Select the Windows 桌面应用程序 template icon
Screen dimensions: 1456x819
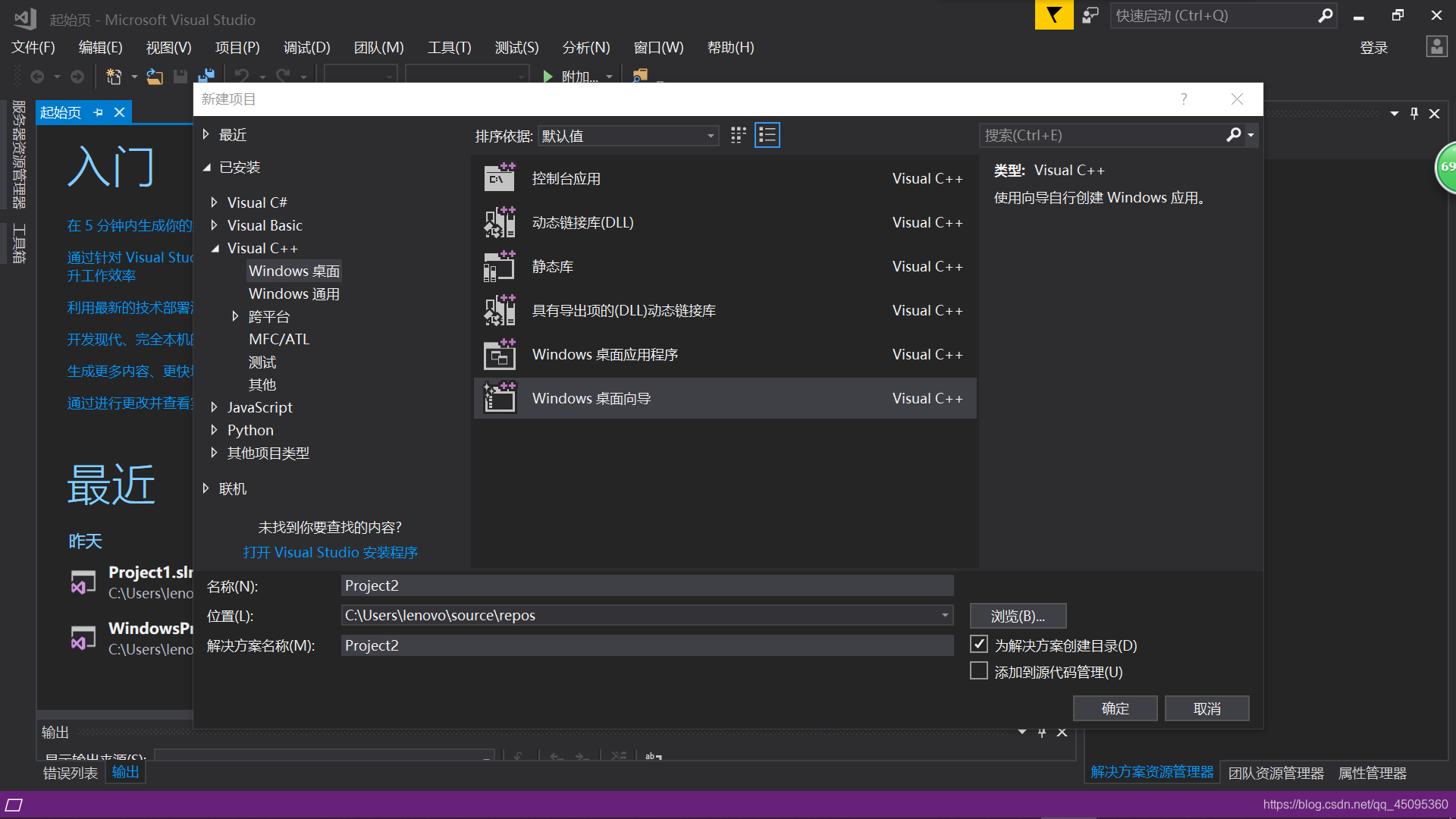pyautogui.click(x=500, y=354)
